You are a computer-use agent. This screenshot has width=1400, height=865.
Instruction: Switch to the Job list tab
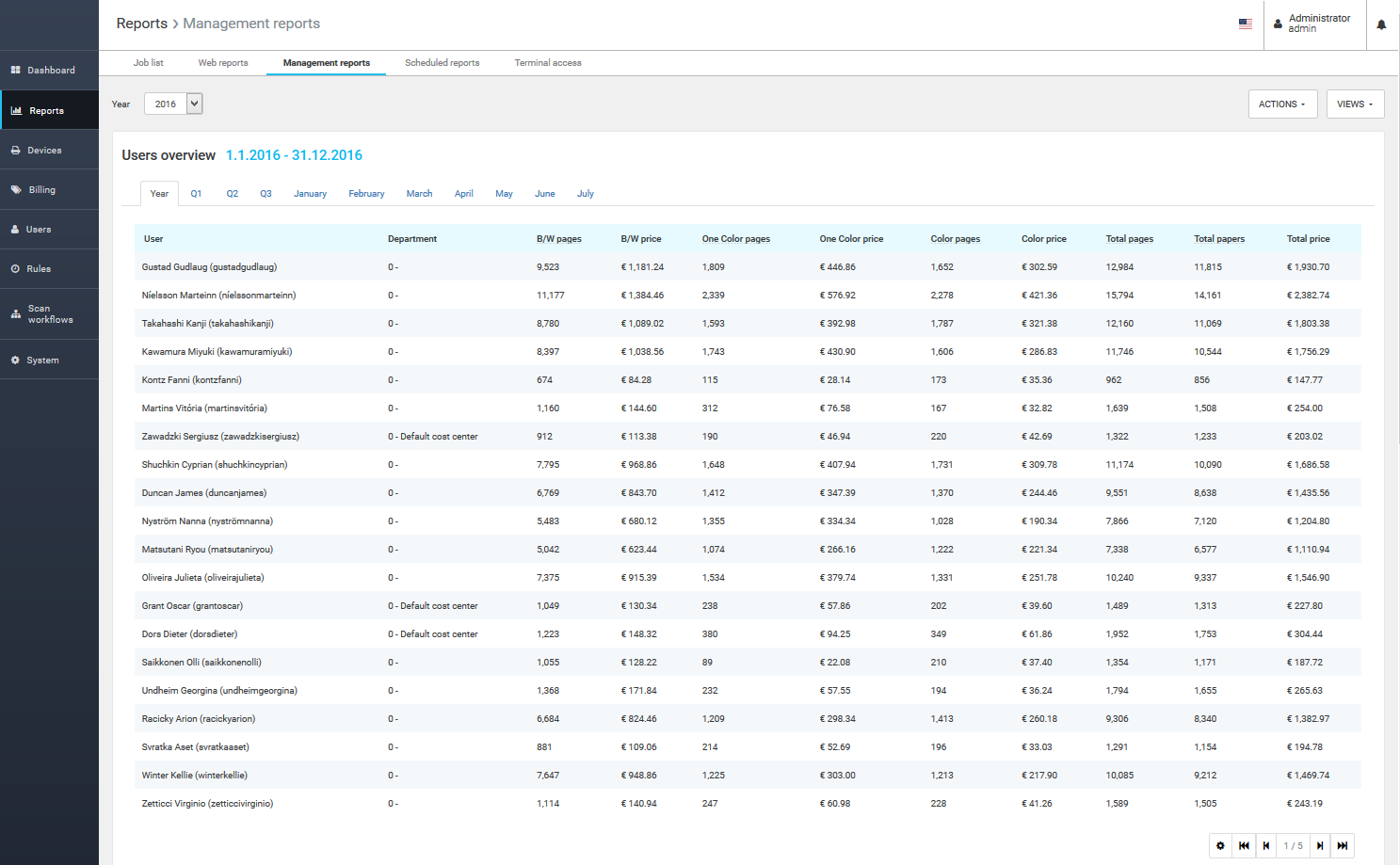click(148, 63)
